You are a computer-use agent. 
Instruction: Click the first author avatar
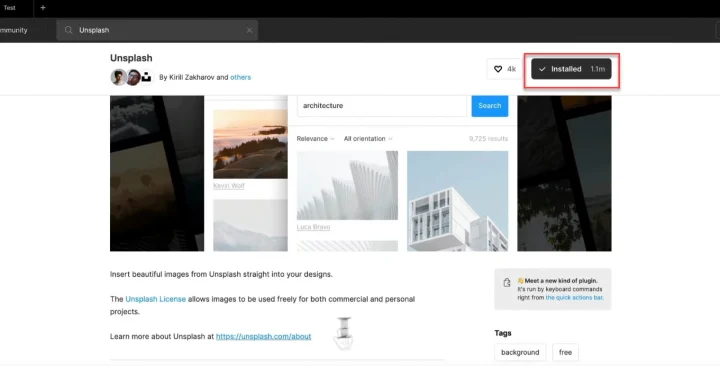[118, 77]
